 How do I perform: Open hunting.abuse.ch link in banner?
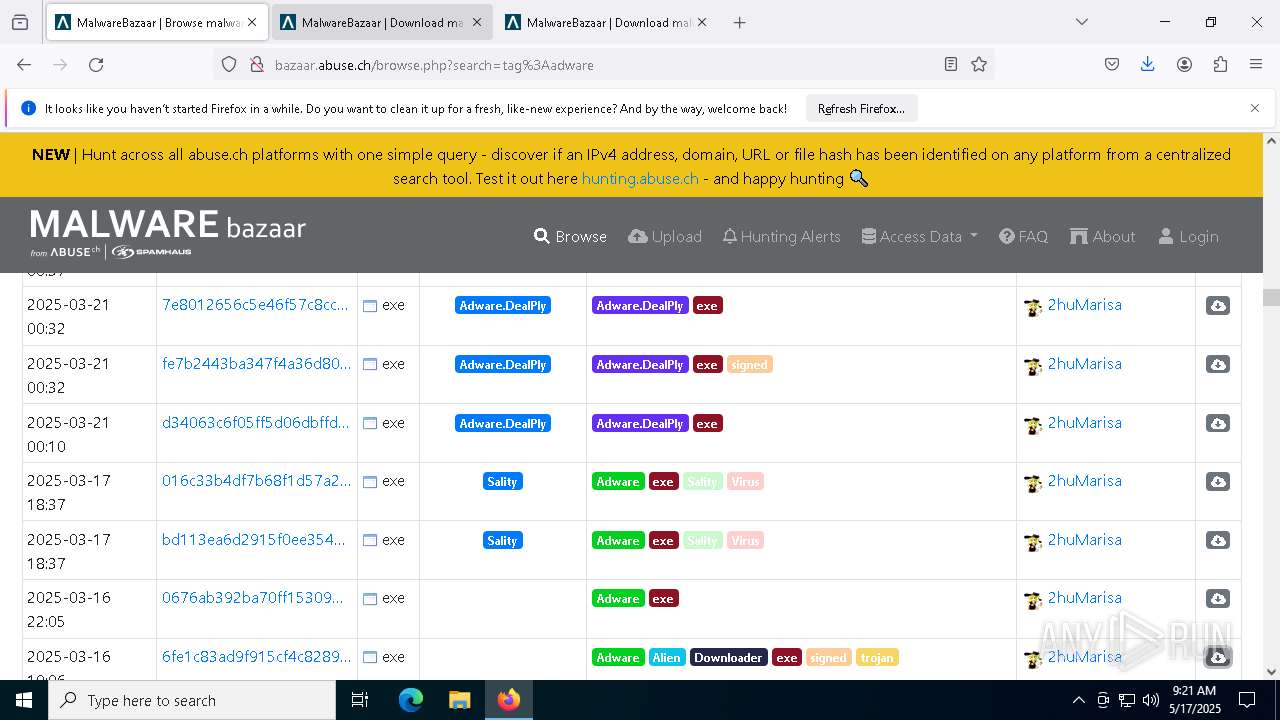640,178
